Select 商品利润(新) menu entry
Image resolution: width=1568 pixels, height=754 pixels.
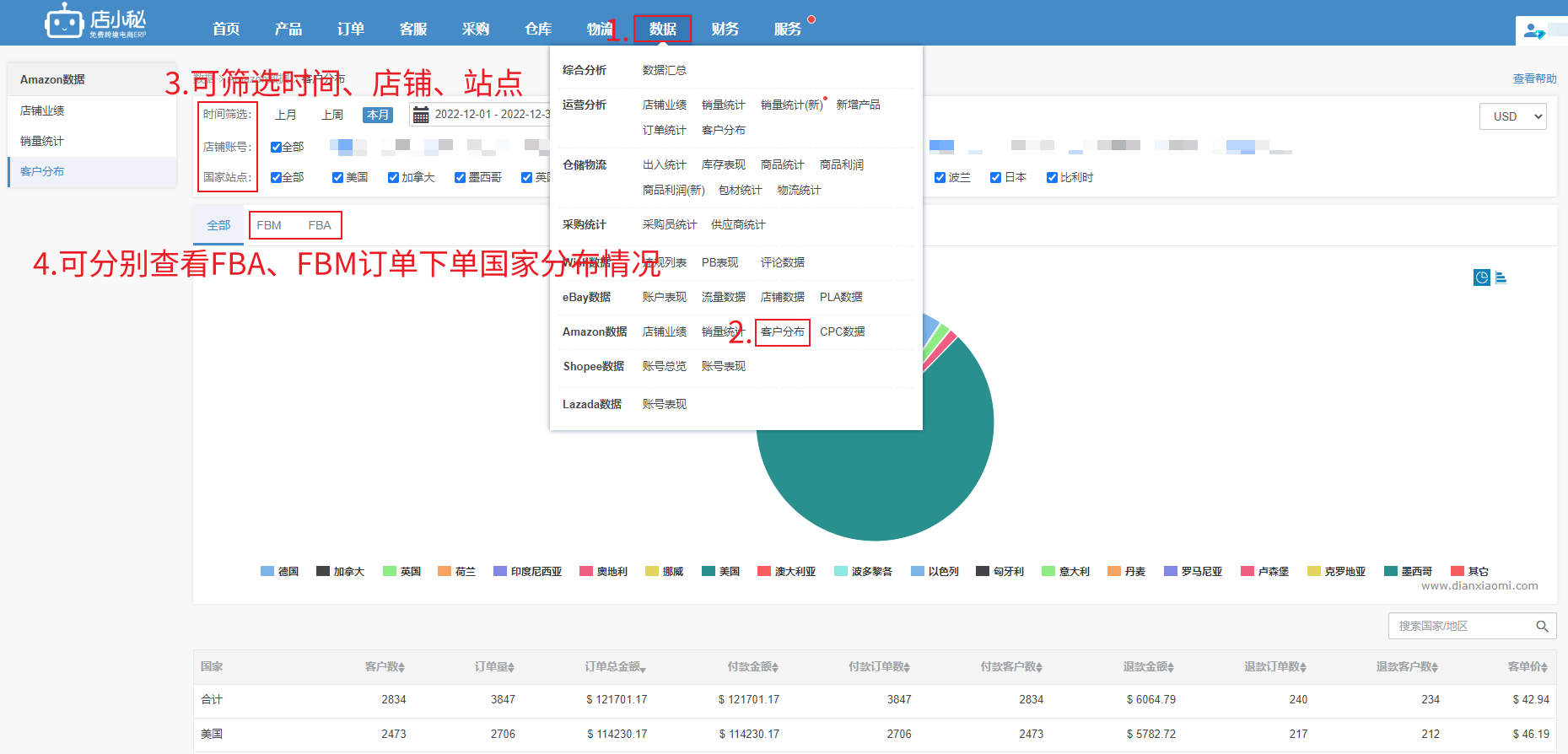[674, 190]
